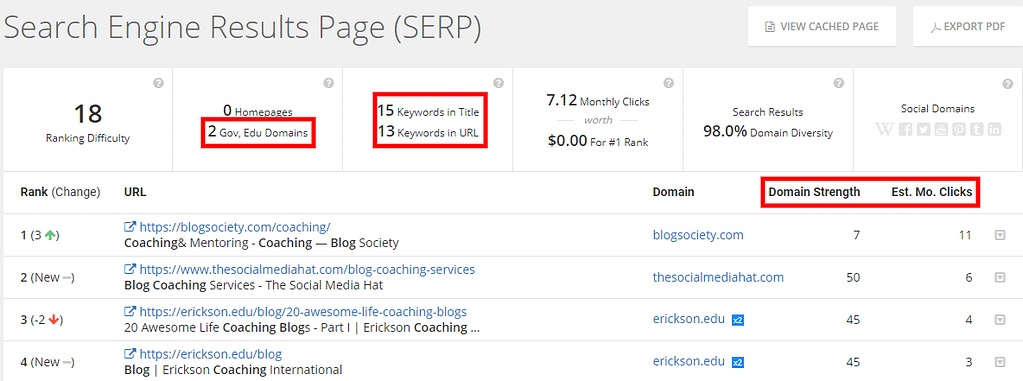Expand row details for rank 4 erickson.edu
The height and width of the screenshot is (381, 1023).
[x=1000, y=362]
